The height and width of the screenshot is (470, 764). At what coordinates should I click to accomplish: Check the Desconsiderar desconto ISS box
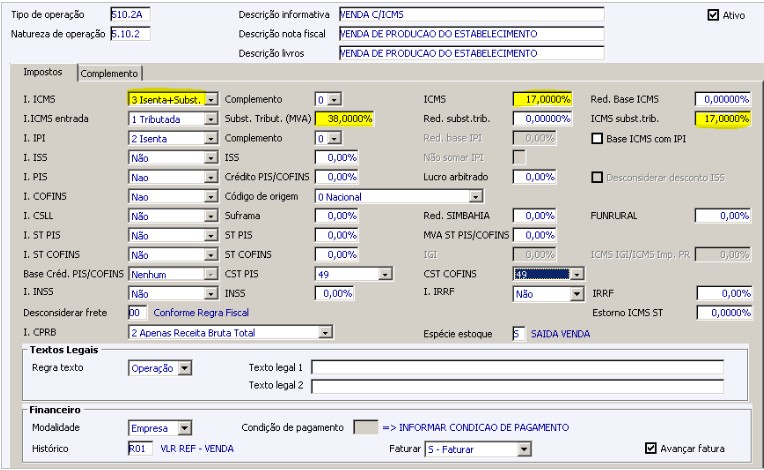[597, 177]
